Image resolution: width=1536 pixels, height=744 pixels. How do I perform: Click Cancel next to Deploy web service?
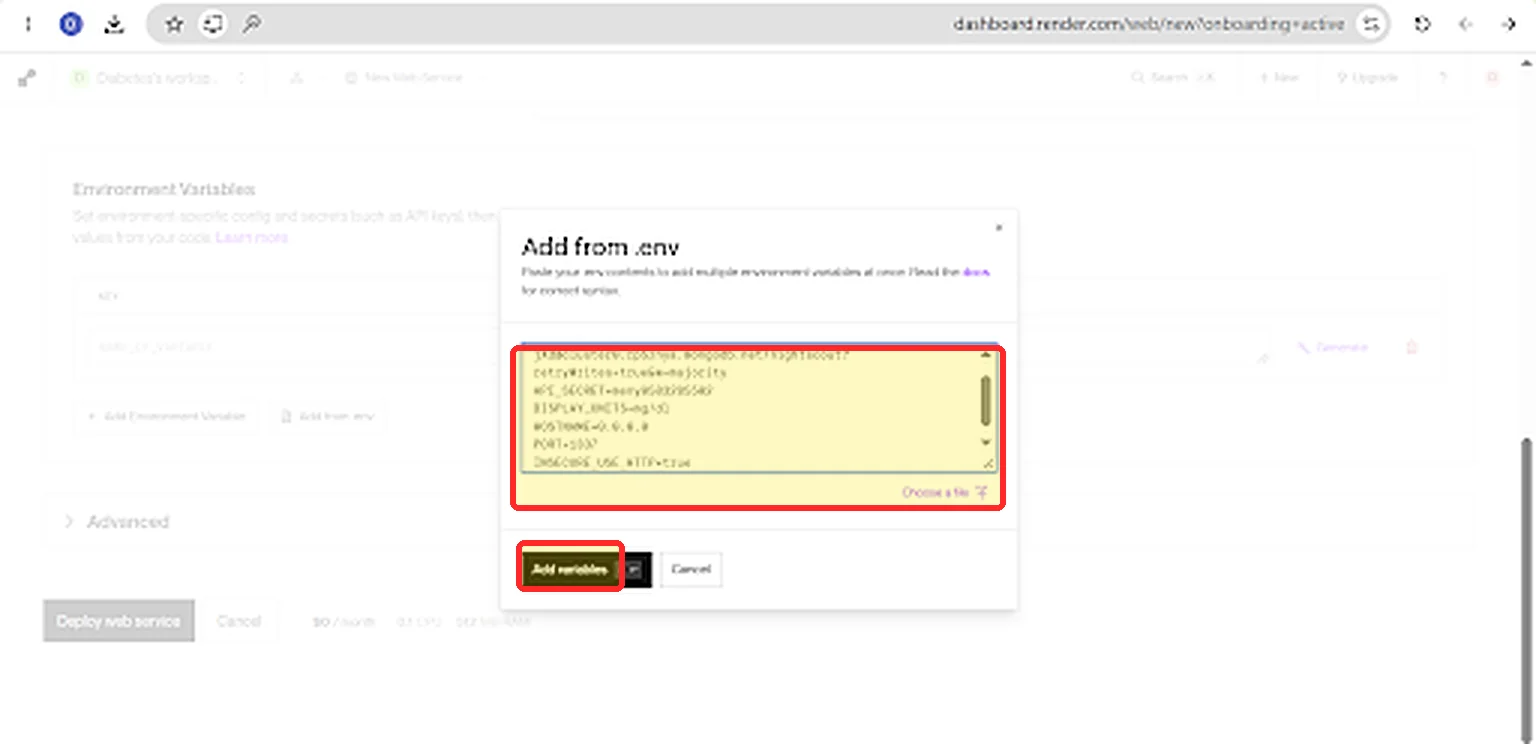[239, 621]
